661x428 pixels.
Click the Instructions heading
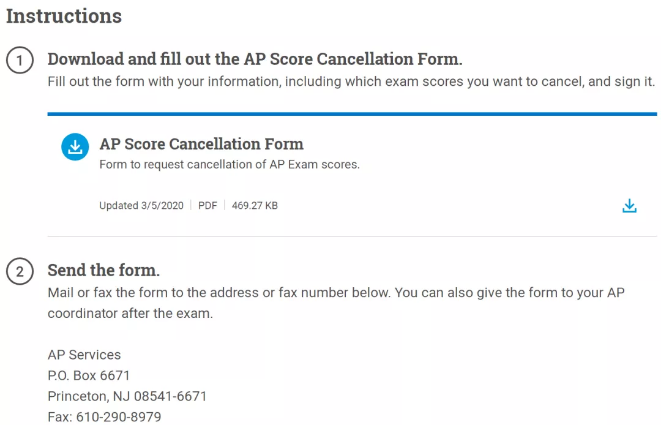click(x=64, y=17)
